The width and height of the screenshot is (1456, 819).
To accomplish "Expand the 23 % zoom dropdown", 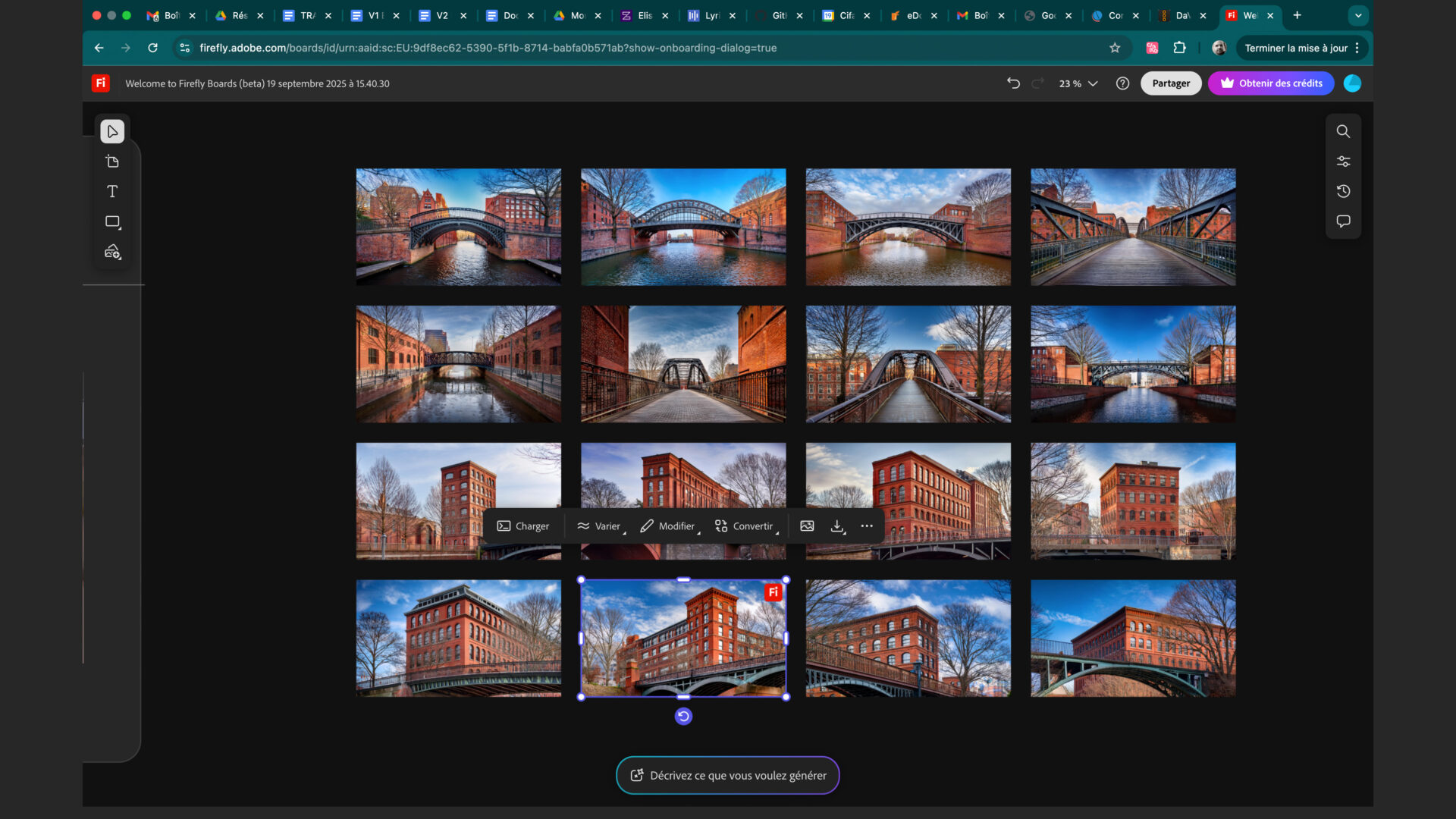I will coord(1078,83).
